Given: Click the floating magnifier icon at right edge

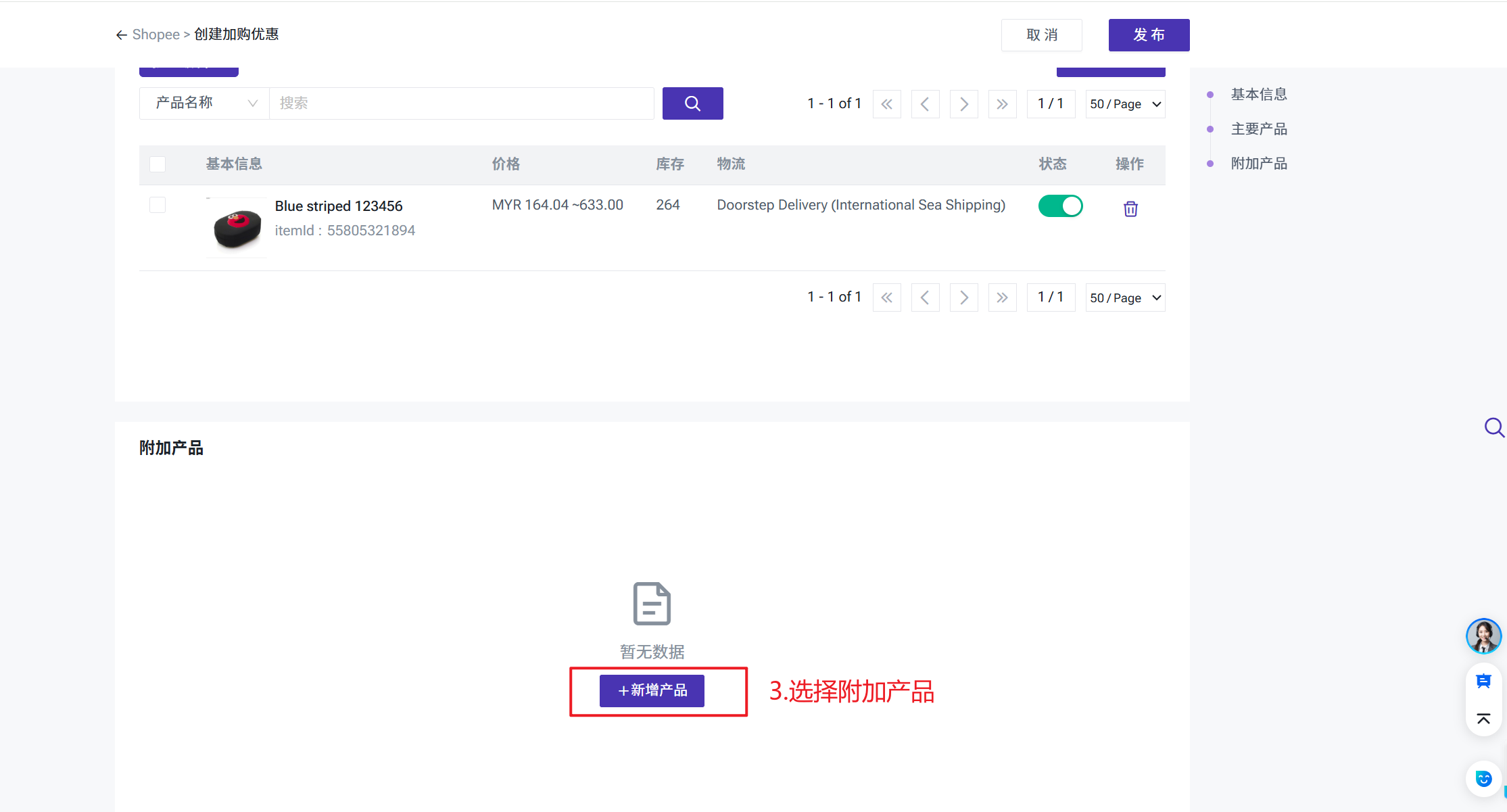Looking at the screenshot, I should (1493, 427).
